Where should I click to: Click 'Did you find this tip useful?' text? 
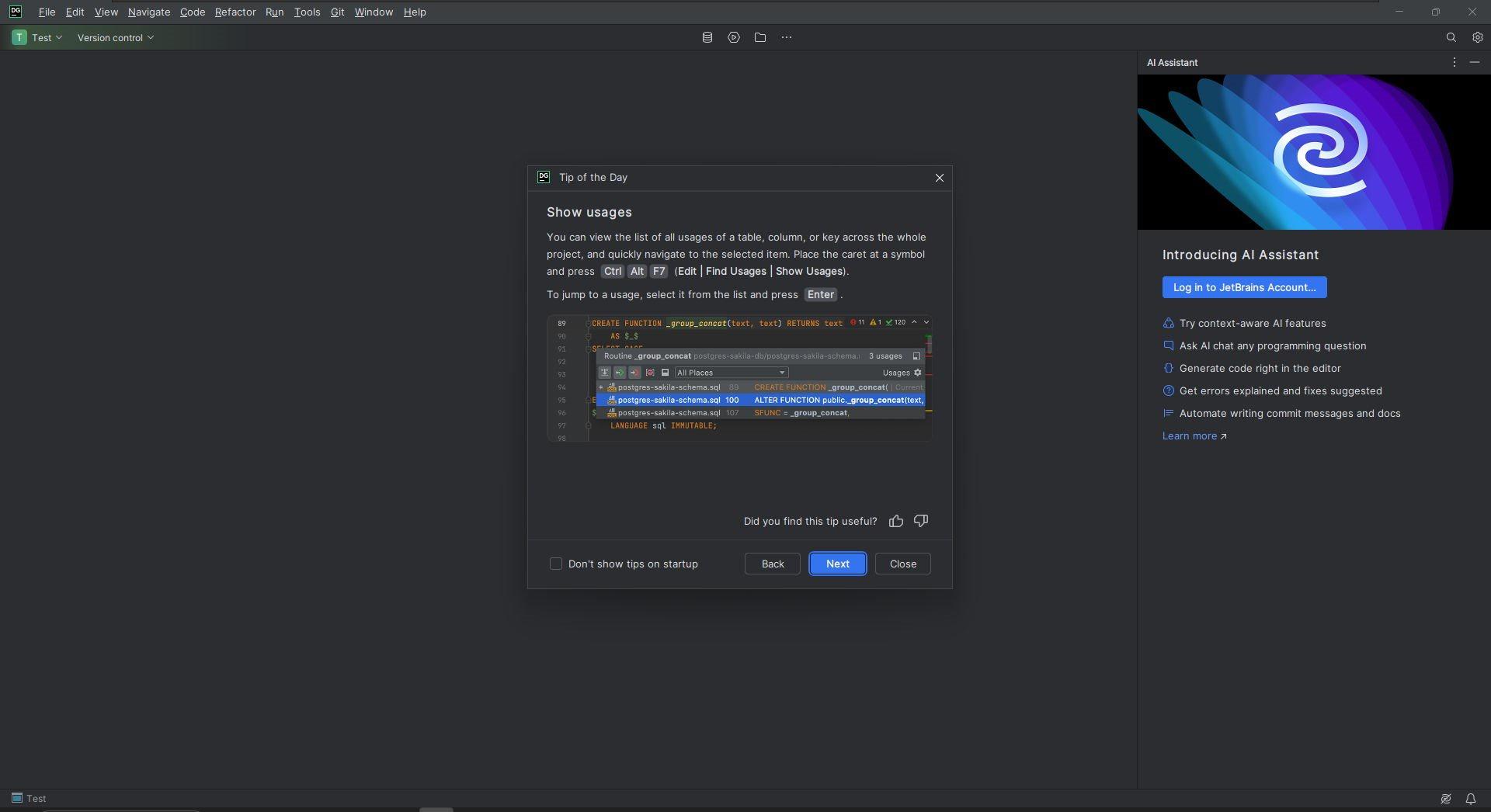810,521
